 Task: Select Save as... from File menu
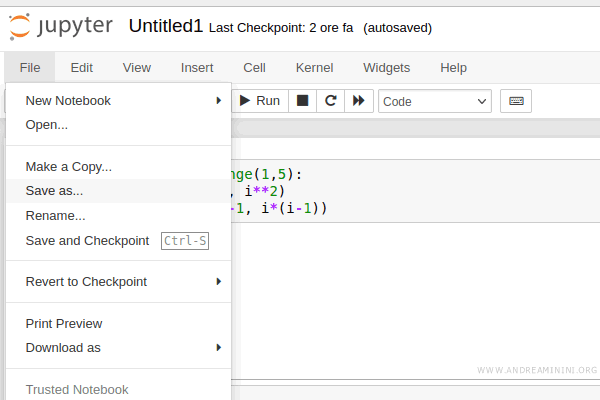point(55,190)
